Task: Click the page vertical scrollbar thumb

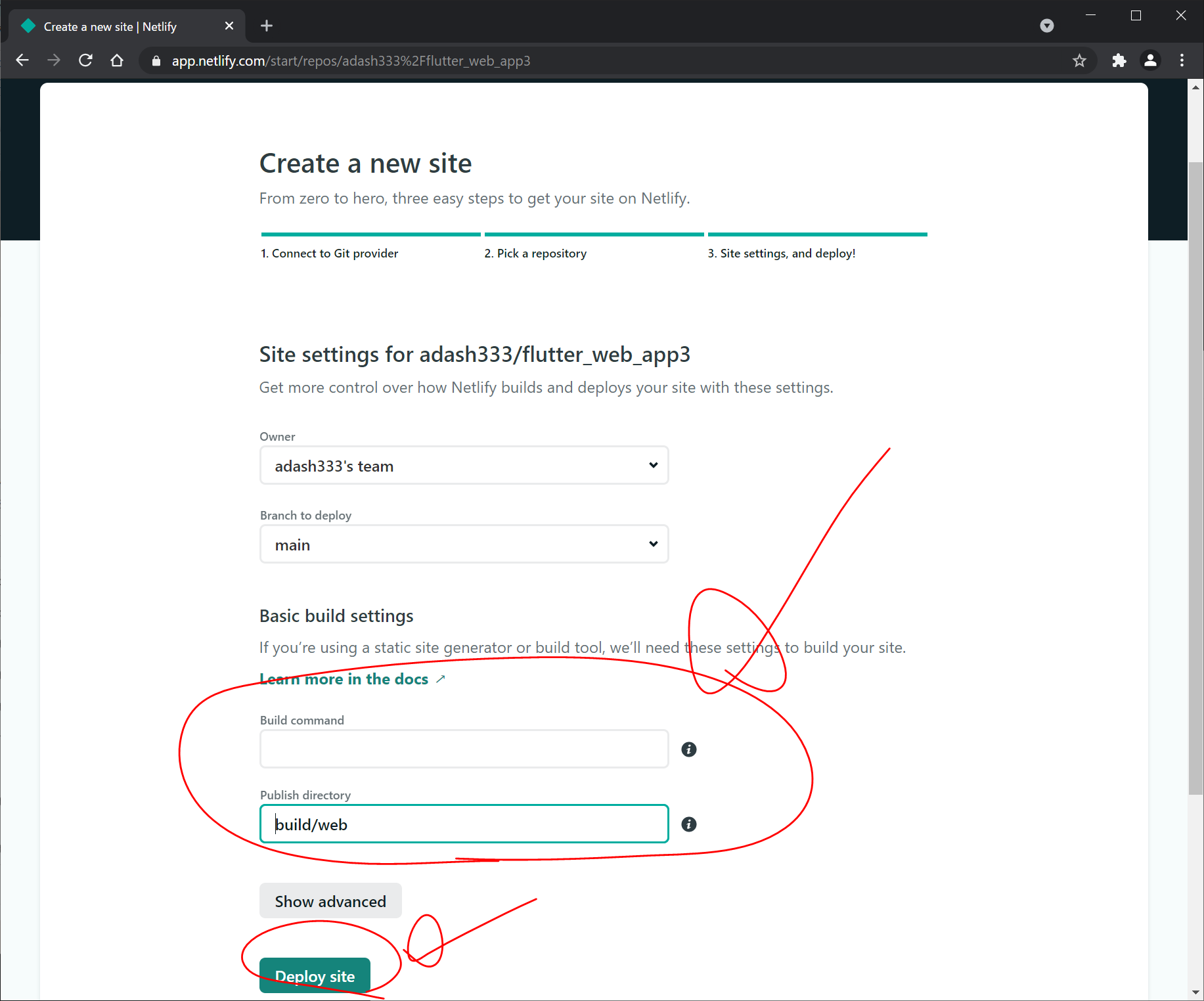Action: [x=1195, y=478]
